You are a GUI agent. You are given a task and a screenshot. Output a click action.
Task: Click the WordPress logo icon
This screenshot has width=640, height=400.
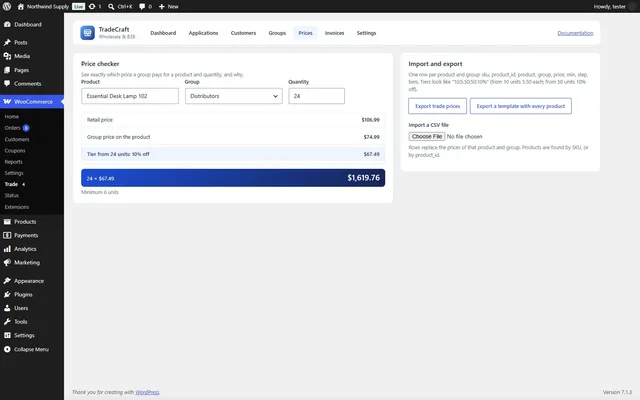coord(7,7)
